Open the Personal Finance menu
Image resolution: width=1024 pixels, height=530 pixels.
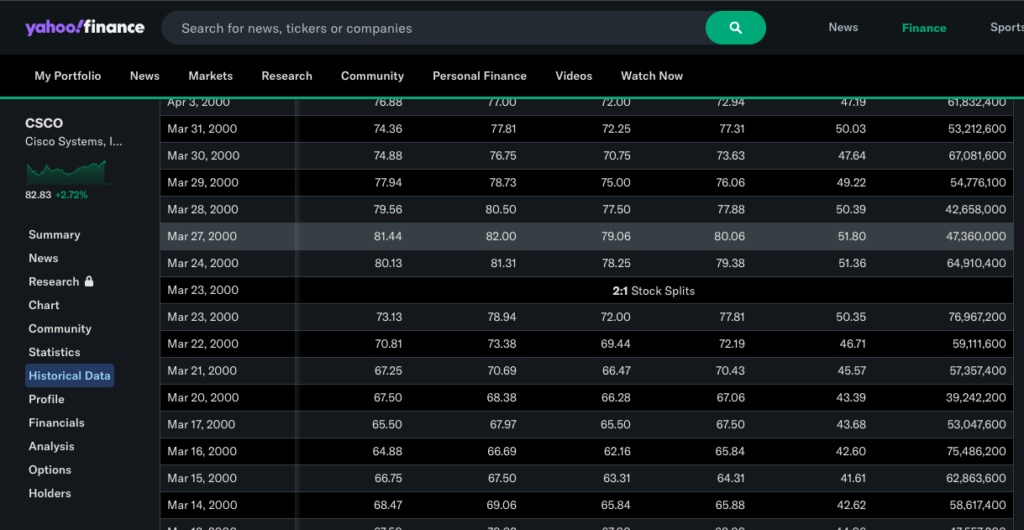(479, 76)
